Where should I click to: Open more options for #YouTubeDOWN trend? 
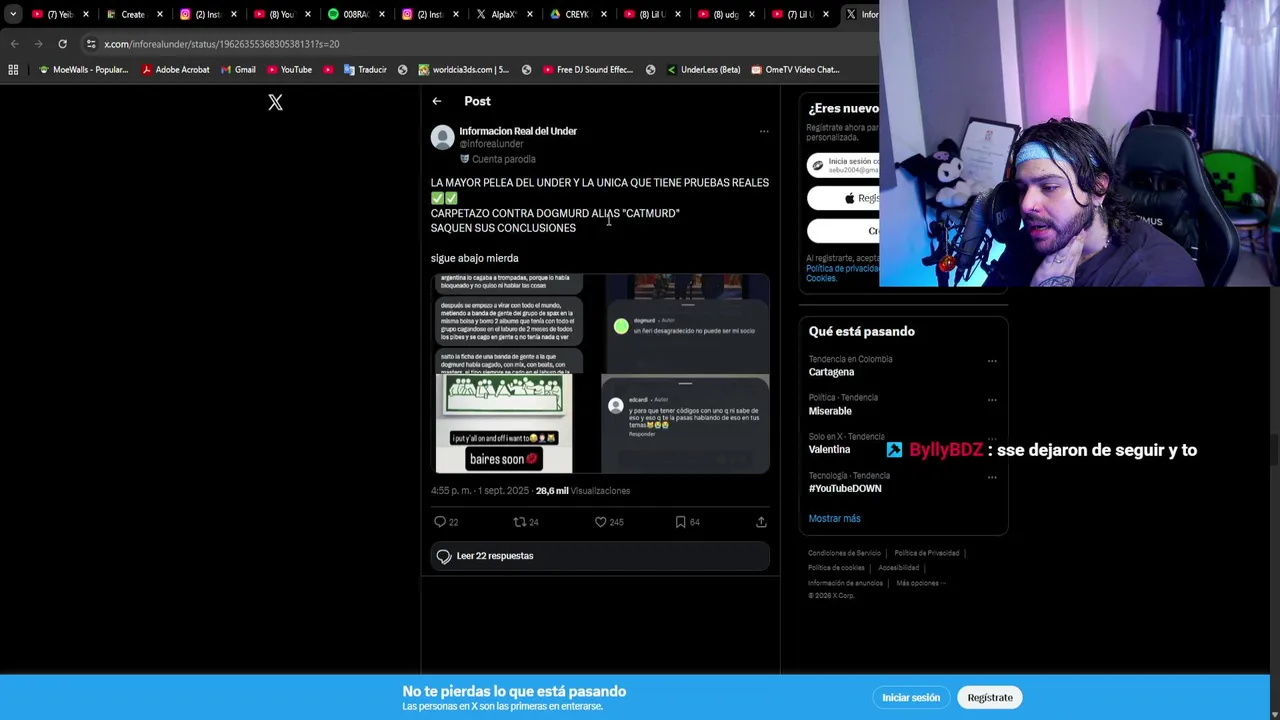pyautogui.click(x=992, y=478)
